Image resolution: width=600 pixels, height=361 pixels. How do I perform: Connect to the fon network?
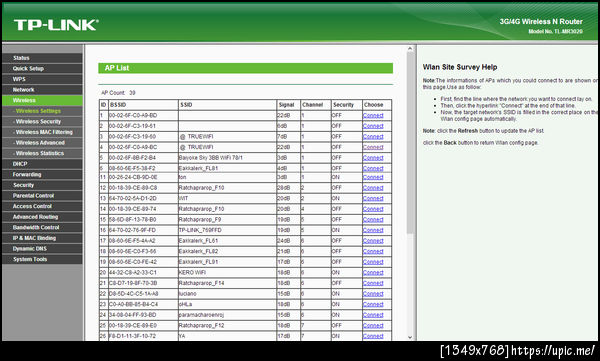373,177
